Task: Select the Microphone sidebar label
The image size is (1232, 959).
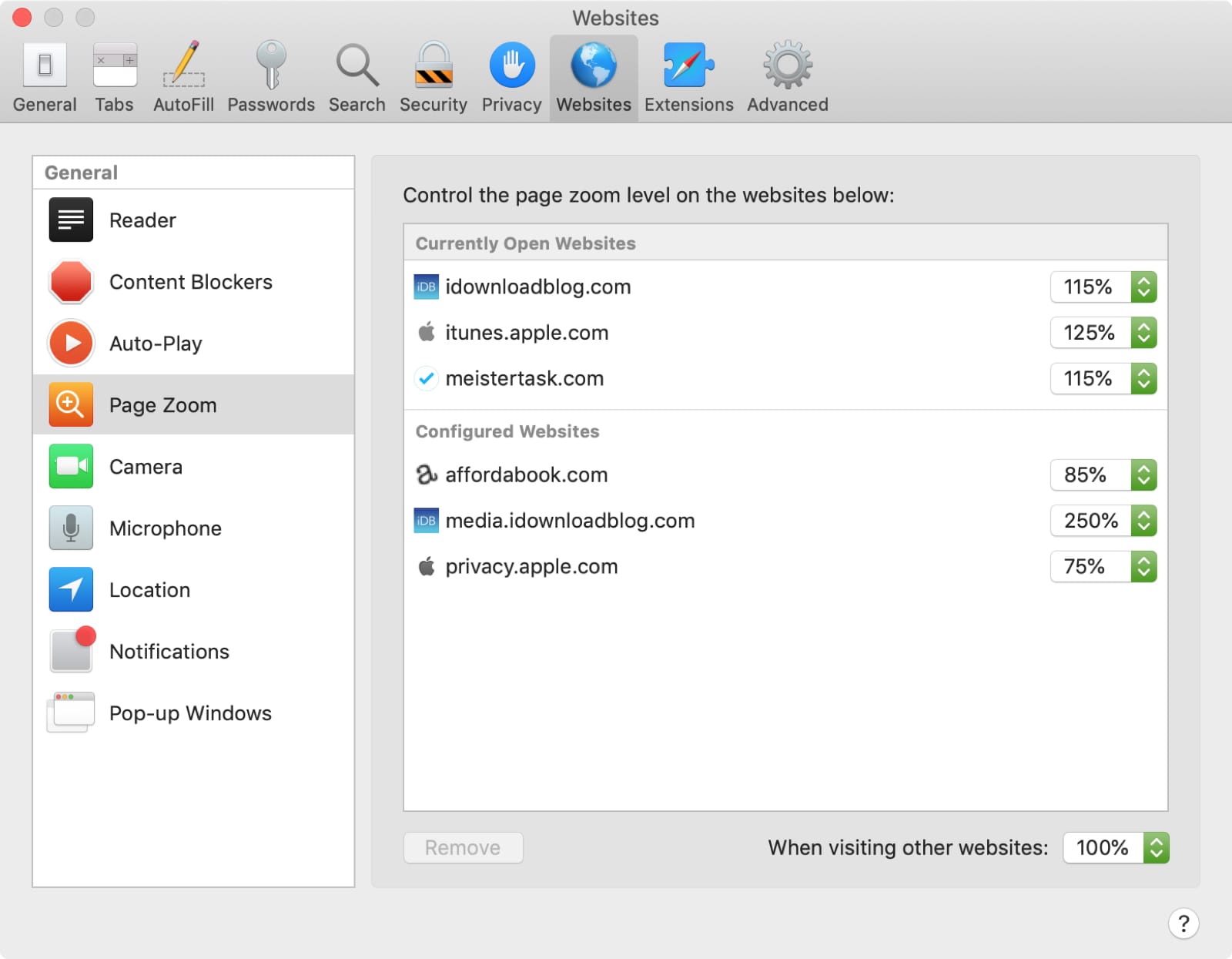Action: point(166,528)
